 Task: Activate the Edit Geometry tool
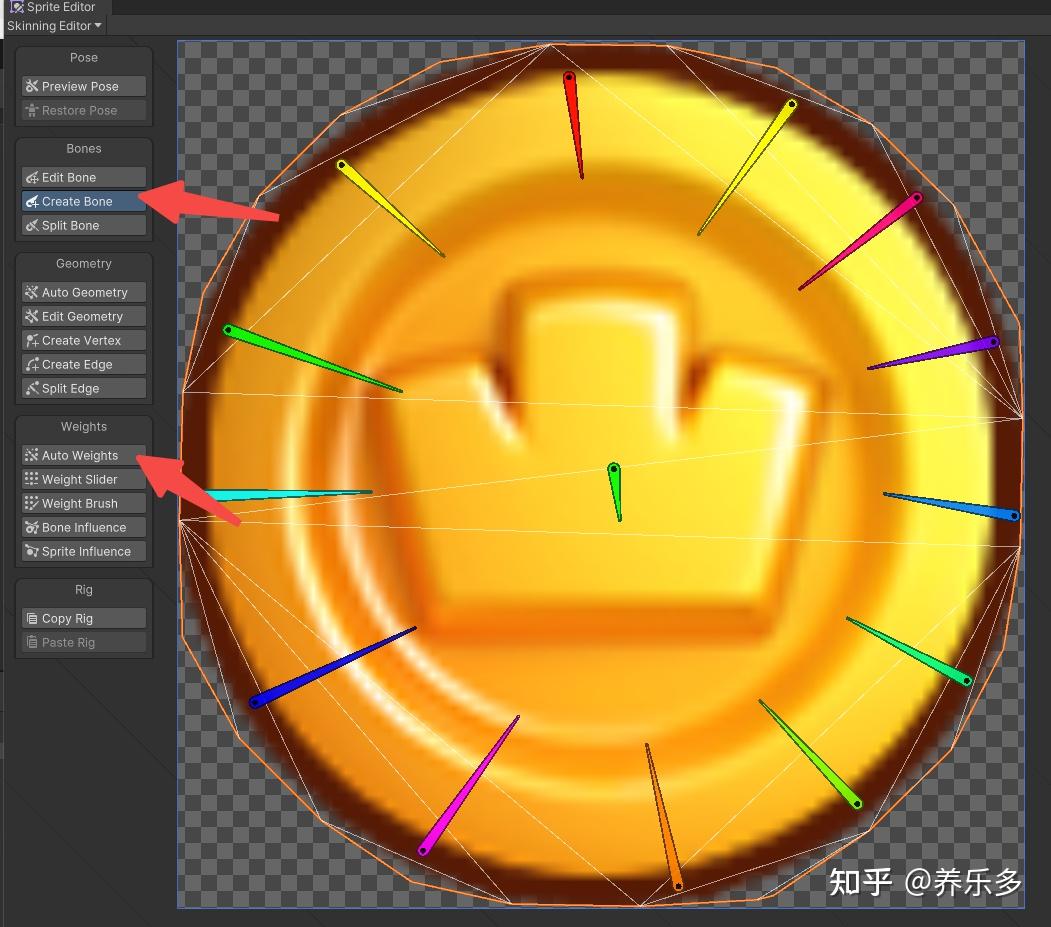(84, 316)
